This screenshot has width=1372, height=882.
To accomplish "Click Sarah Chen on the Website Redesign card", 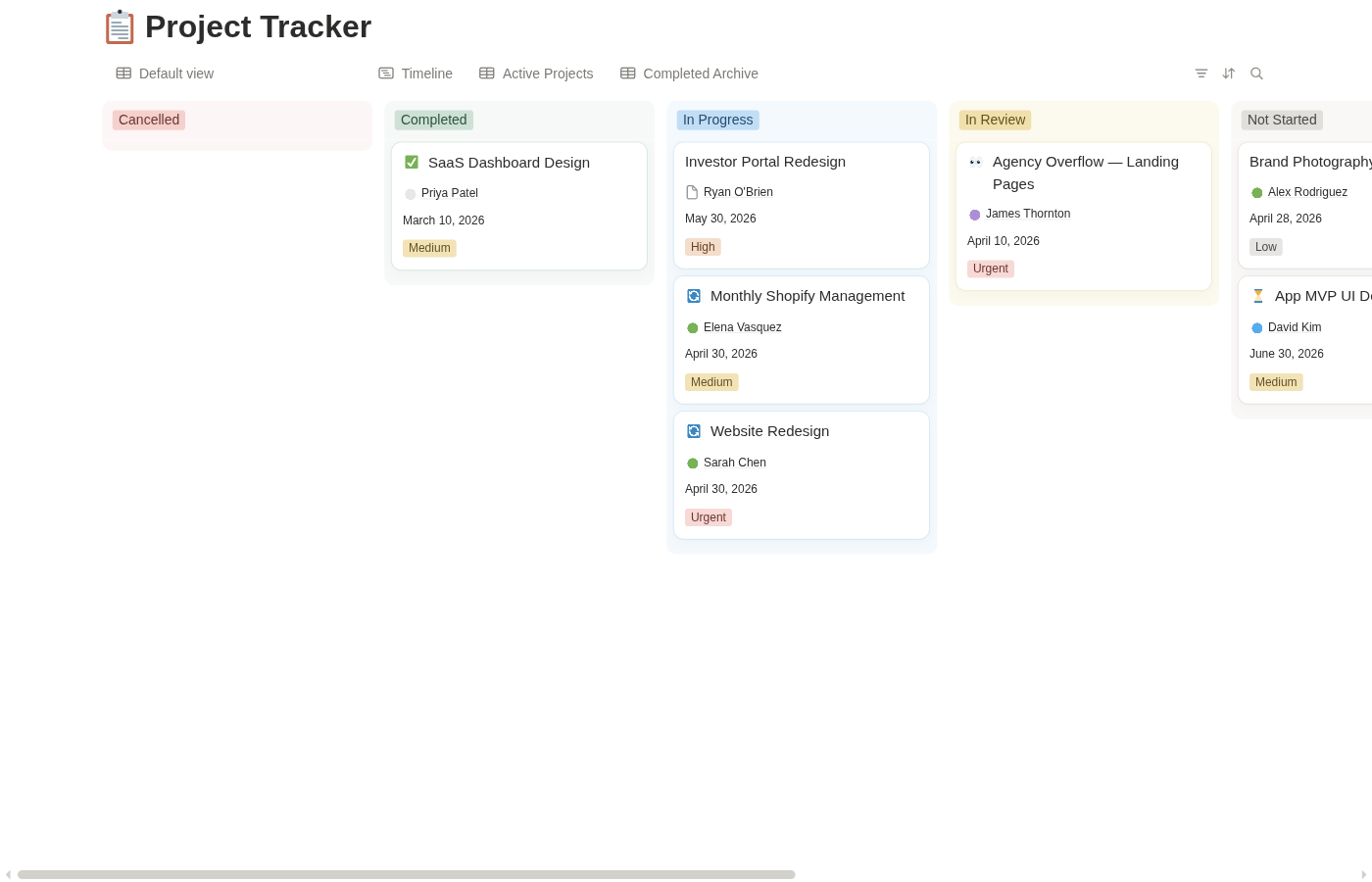I will point(734,463).
